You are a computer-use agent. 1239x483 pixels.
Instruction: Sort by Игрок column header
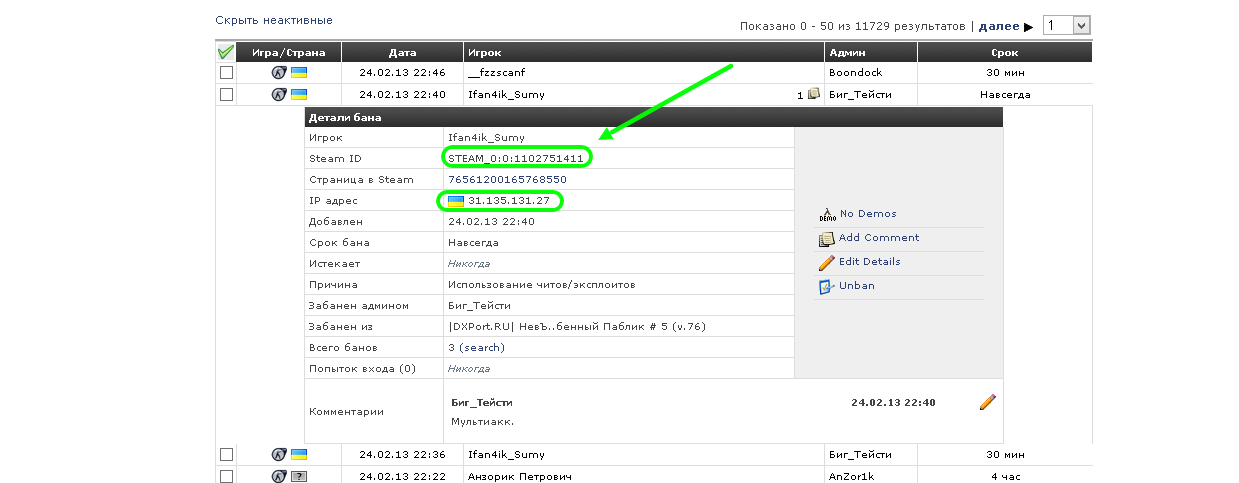tap(645, 52)
